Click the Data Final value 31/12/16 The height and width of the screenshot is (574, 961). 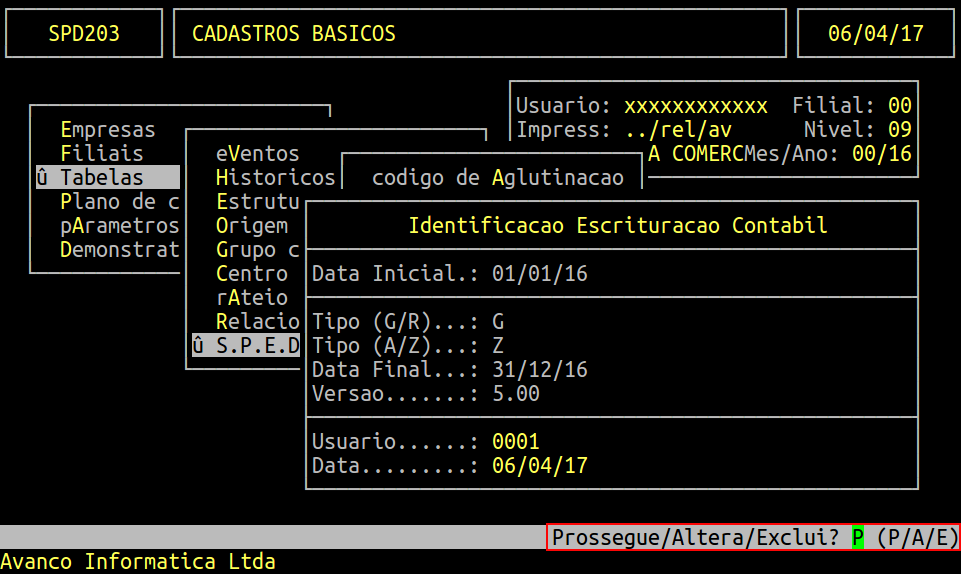(539, 370)
